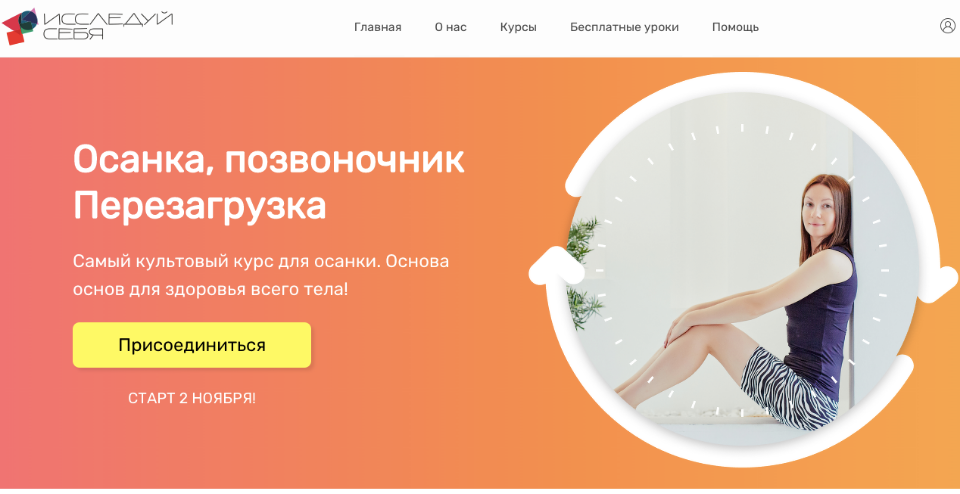The width and height of the screenshot is (960, 494).
Task: Click the word "Перезагрузка" in the heading
Action: pos(200,207)
